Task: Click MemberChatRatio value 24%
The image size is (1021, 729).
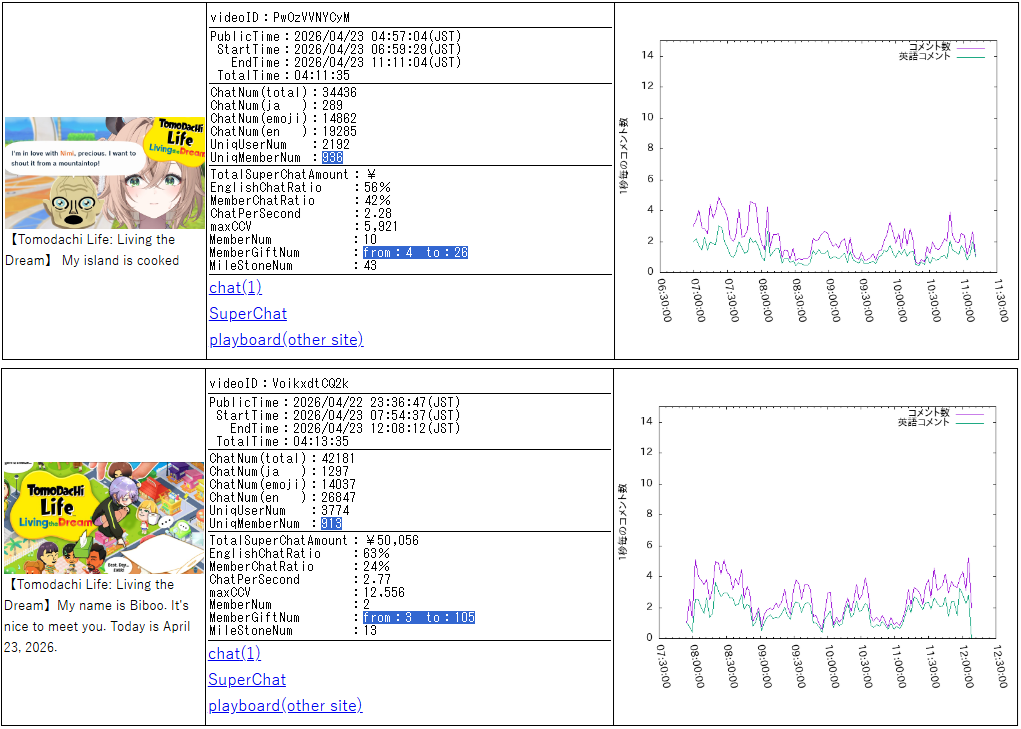Action: [x=376, y=567]
